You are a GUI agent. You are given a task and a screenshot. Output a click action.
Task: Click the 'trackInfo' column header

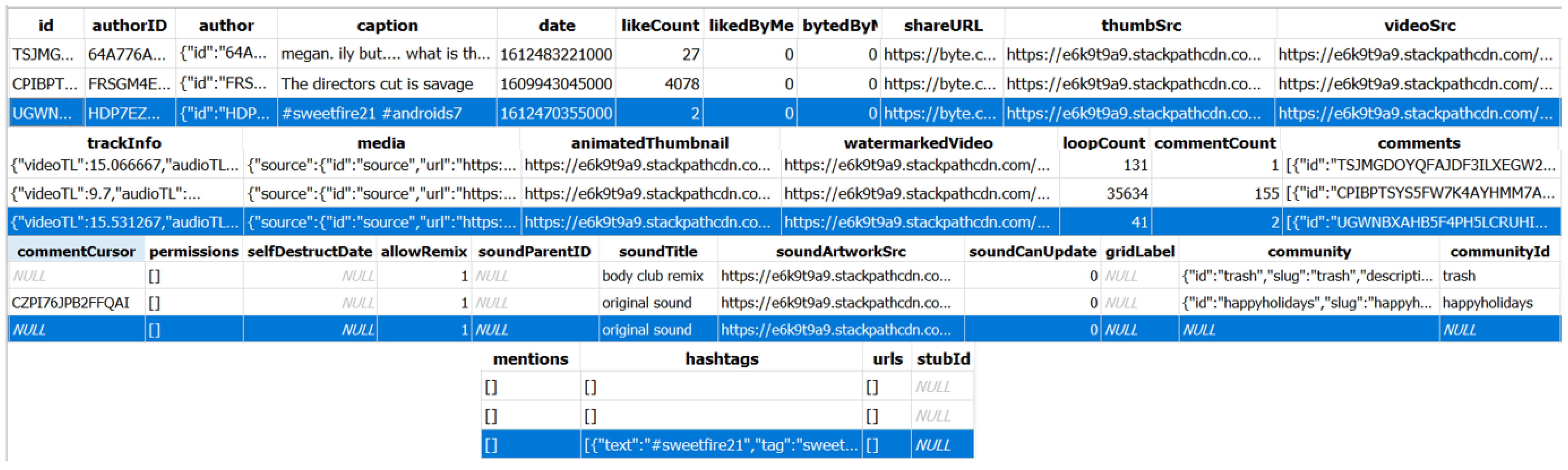point(124,143)
